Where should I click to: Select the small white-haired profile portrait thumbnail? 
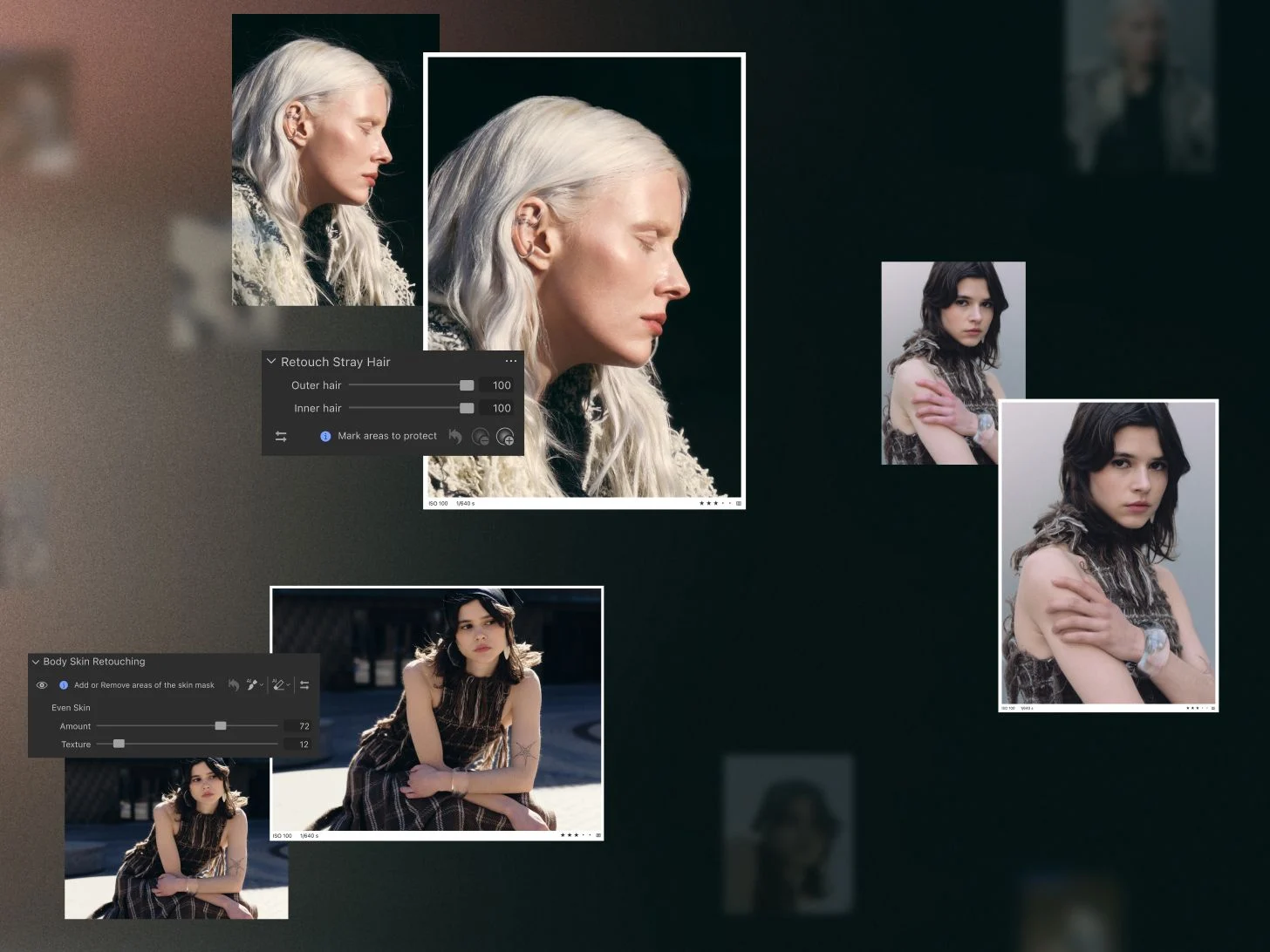pyautogui.click(x=328, y=160)
